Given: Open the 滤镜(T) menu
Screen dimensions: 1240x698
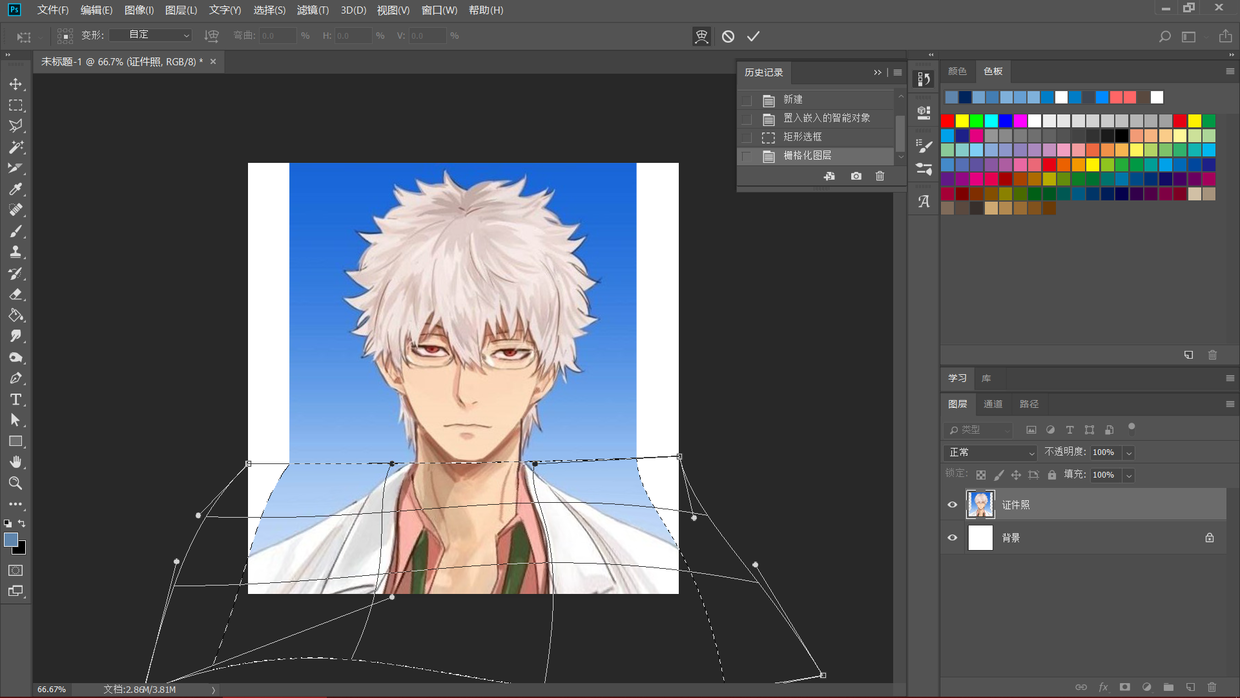Looking at the screenshot, I should click(313, 10).
